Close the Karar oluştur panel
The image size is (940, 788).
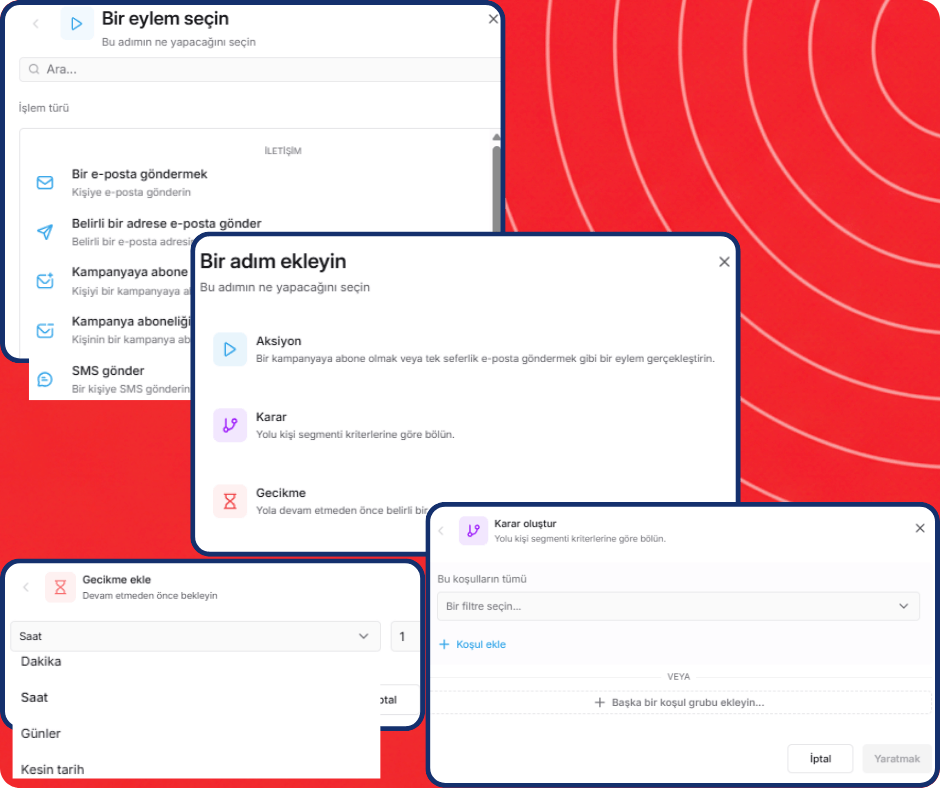click(x=920, y=528)
